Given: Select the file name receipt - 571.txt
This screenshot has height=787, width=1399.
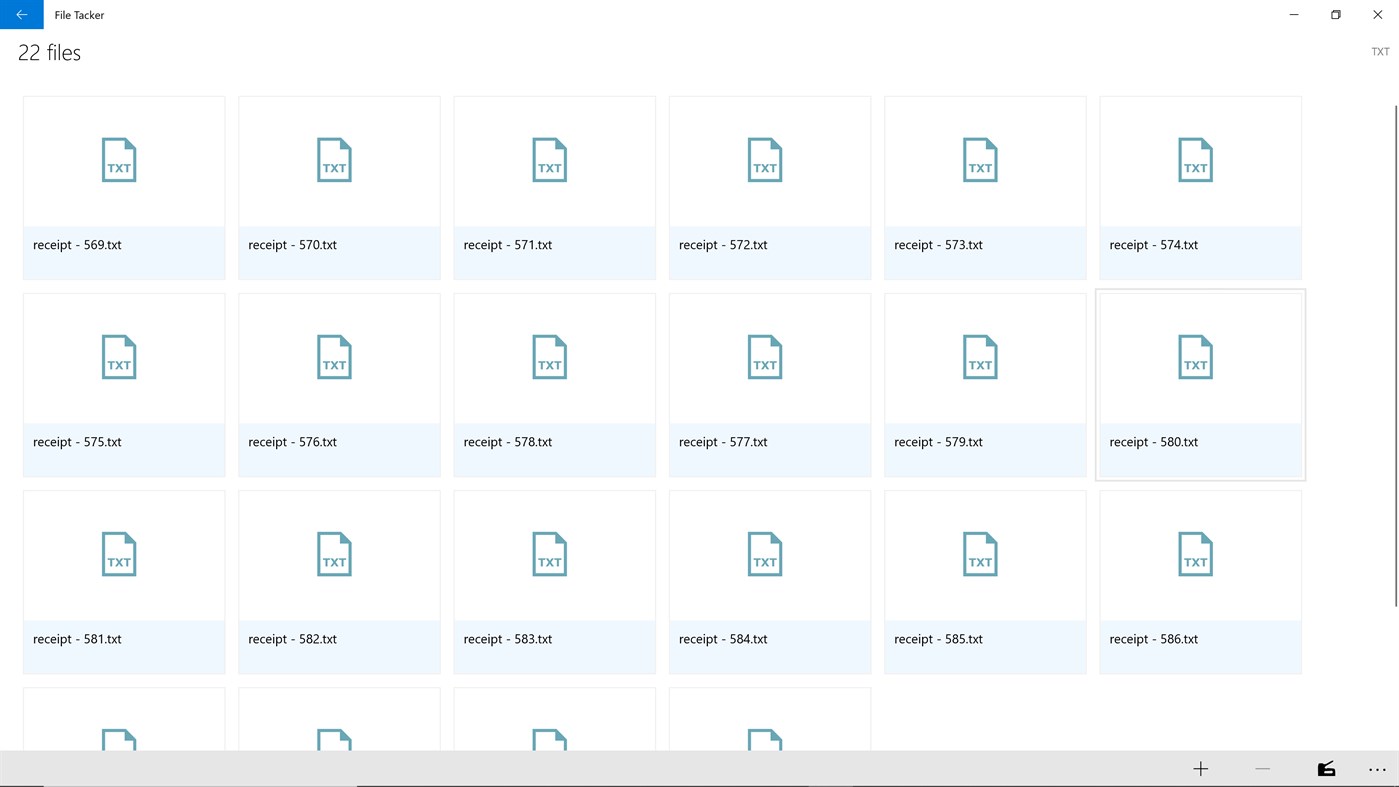Looking at the screenshot, I should [x=508, y=245].
